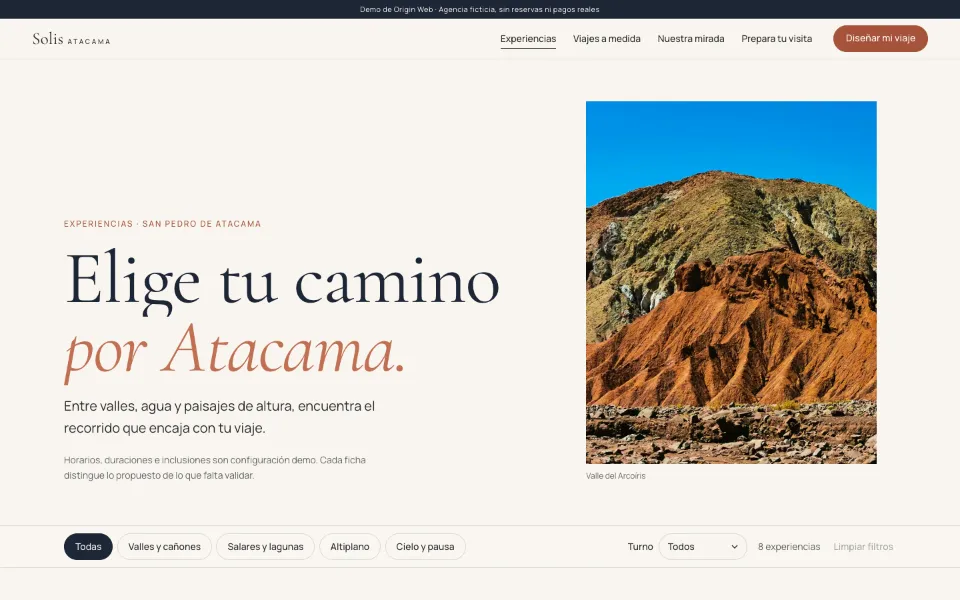Image resolution: width=960 pixels, height=600 pixels.
Task: Click the Valle del Arcoíris mountain photo
Action: pyautogui.click(x=731, y=282)
